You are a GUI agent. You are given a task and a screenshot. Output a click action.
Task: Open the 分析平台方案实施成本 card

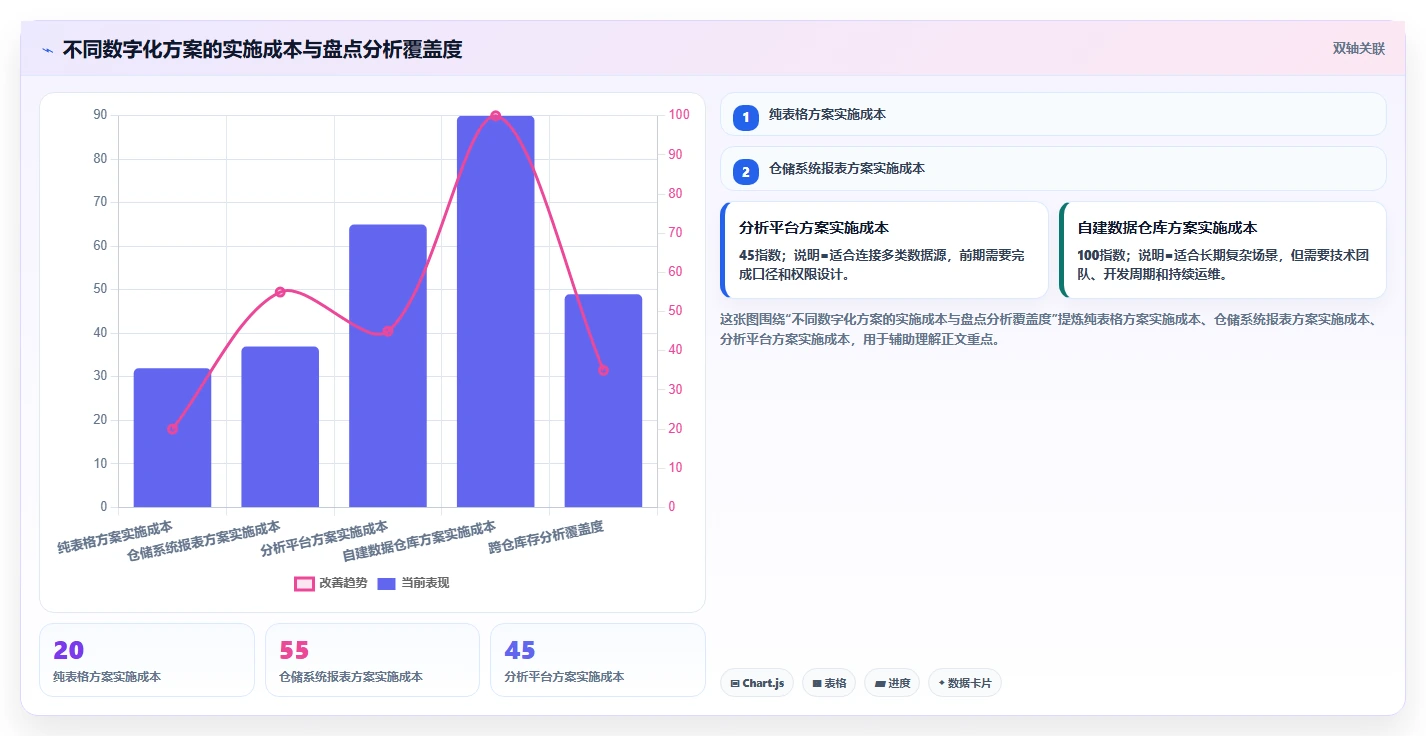click(x=884, y=250)
